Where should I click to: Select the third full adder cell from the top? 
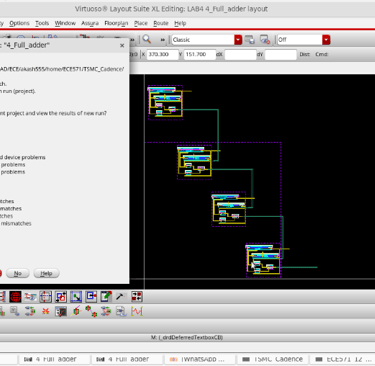coord(229,209)
